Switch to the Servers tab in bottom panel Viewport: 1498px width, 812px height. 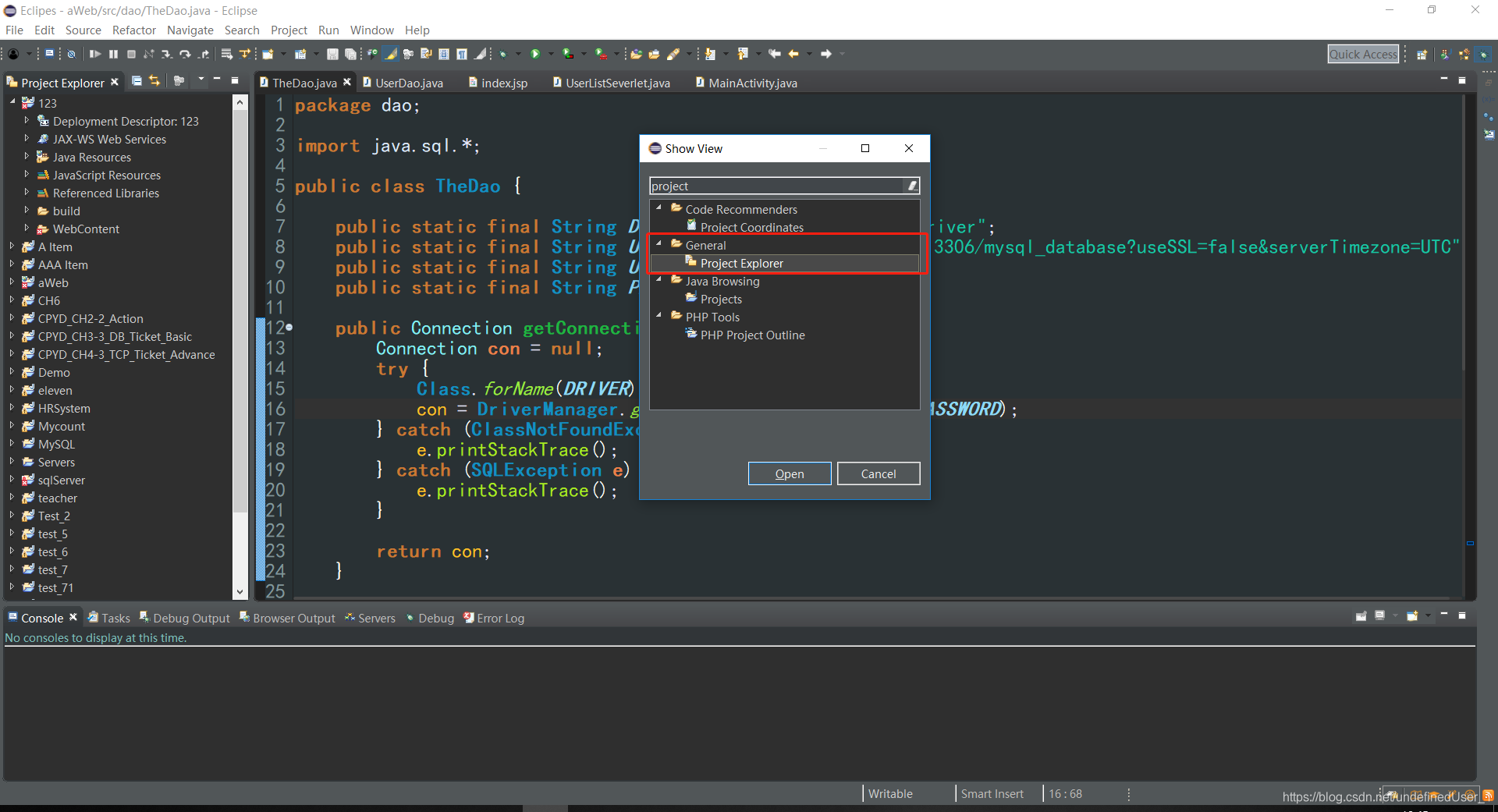coord(371,618)
